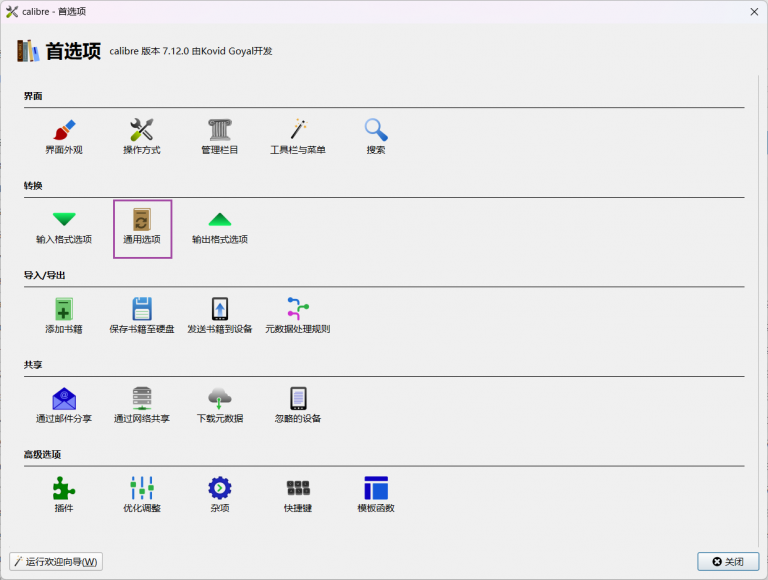Screen dimensions: 768x580
Task: Open 快捷键 keyboard shortcuts settings
Action: (x=298, y=488)
